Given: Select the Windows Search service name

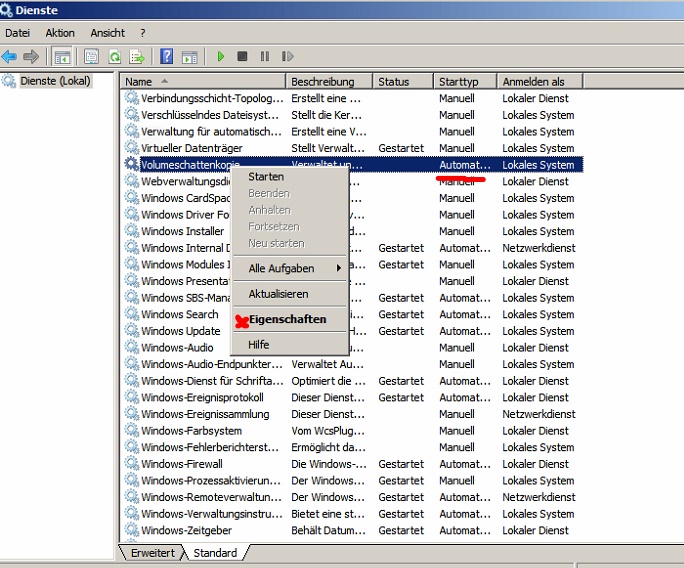Looking at the screenshot, I should tap(180, 314).
